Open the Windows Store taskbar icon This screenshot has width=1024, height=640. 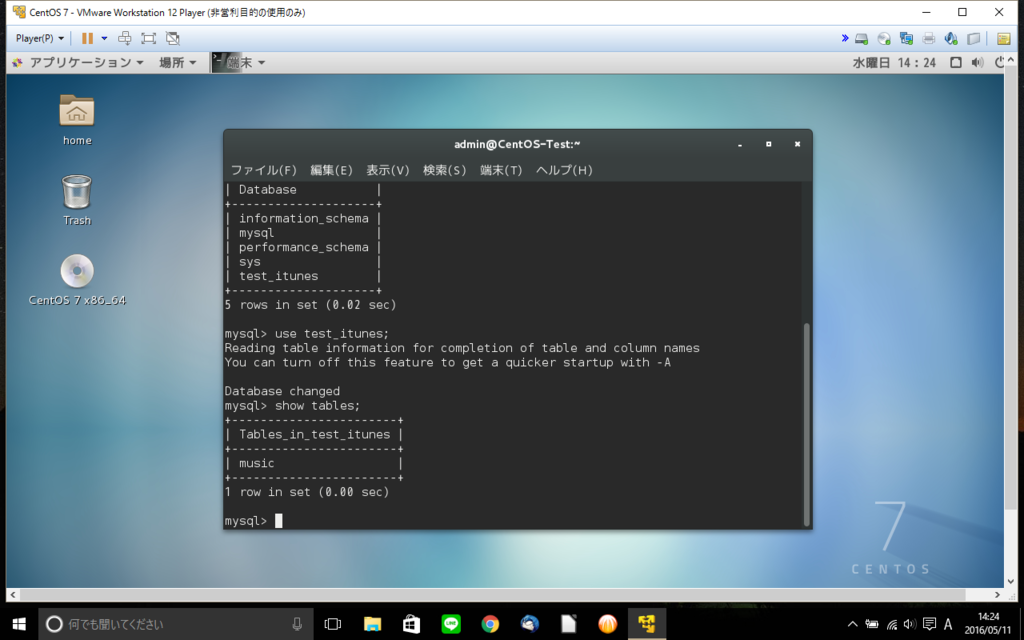point(411,624)
